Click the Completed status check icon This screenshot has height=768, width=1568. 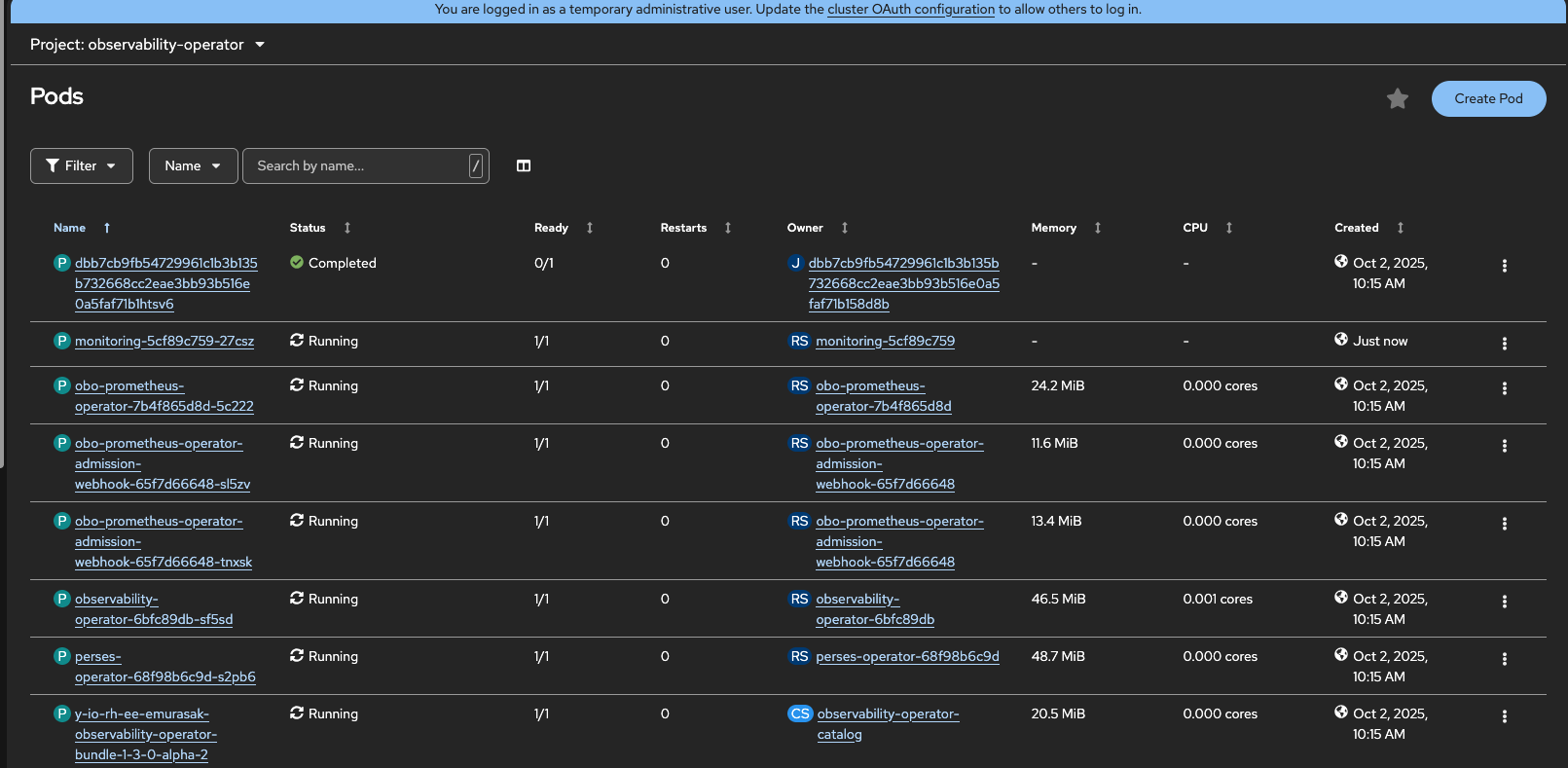pyautogui.click(x=297, y=262)
